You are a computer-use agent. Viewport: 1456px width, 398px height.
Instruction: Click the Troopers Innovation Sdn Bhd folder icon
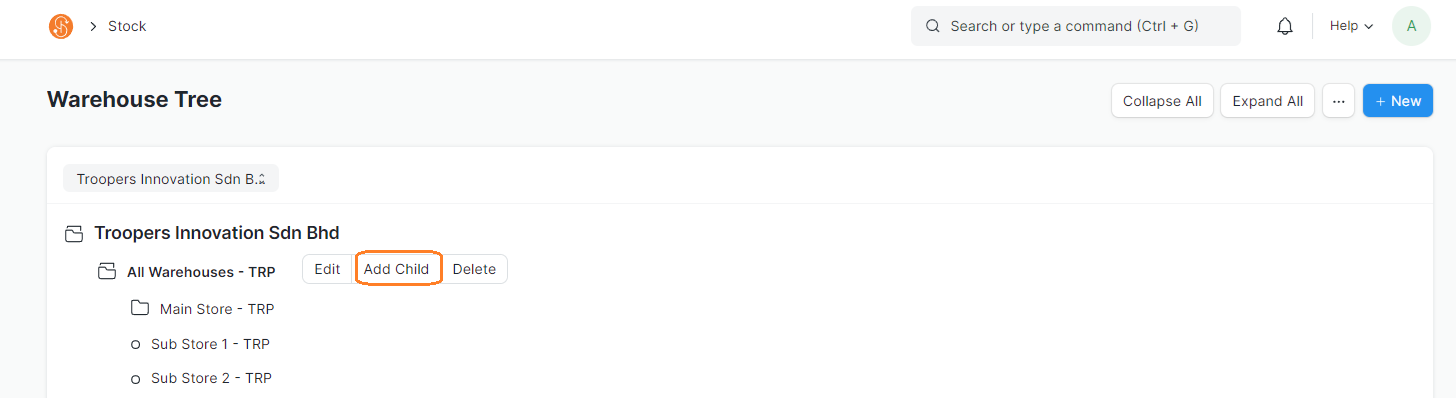(x=73, y=234)
